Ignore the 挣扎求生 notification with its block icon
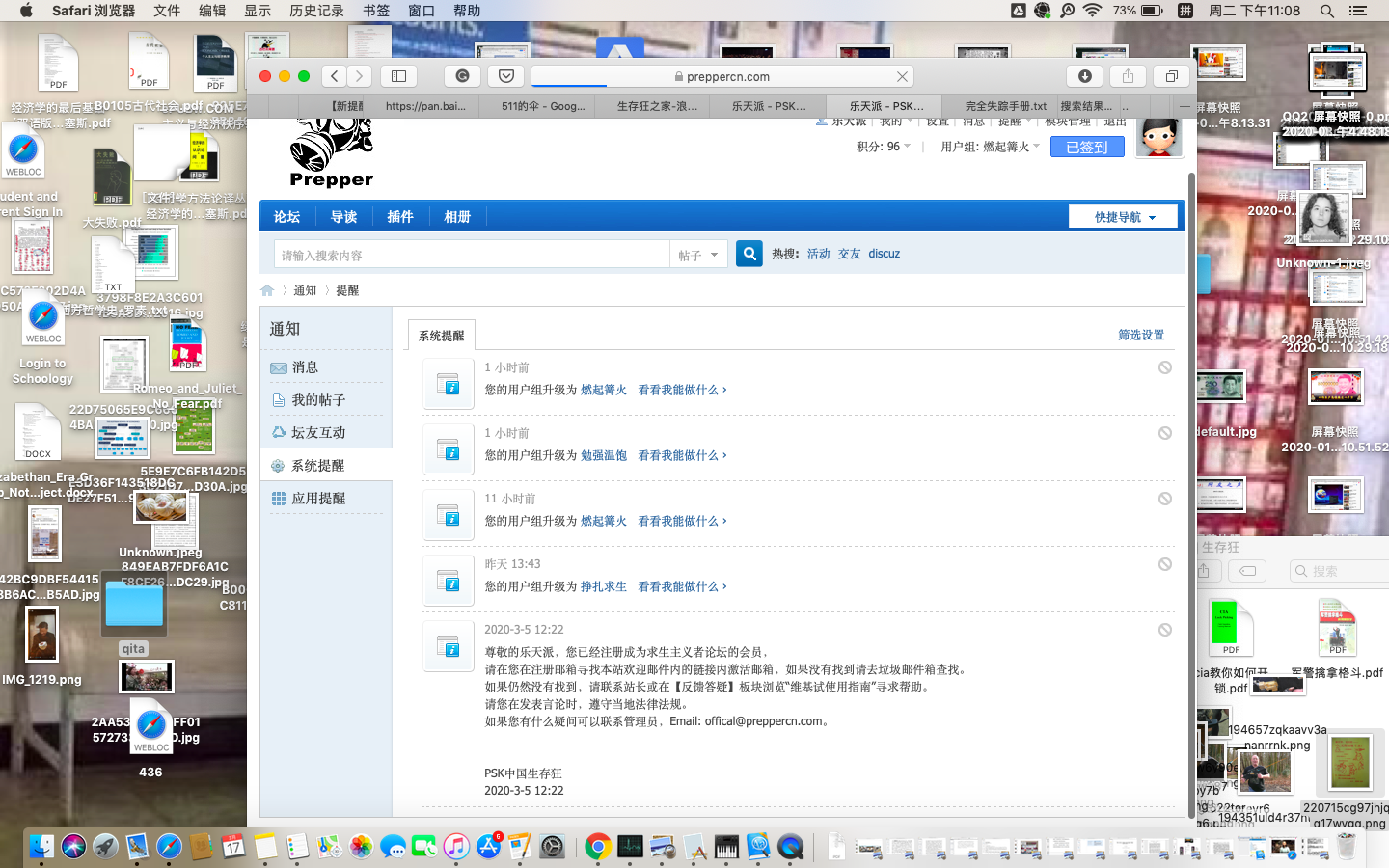1389x868 pixels. coord(1165,564)
